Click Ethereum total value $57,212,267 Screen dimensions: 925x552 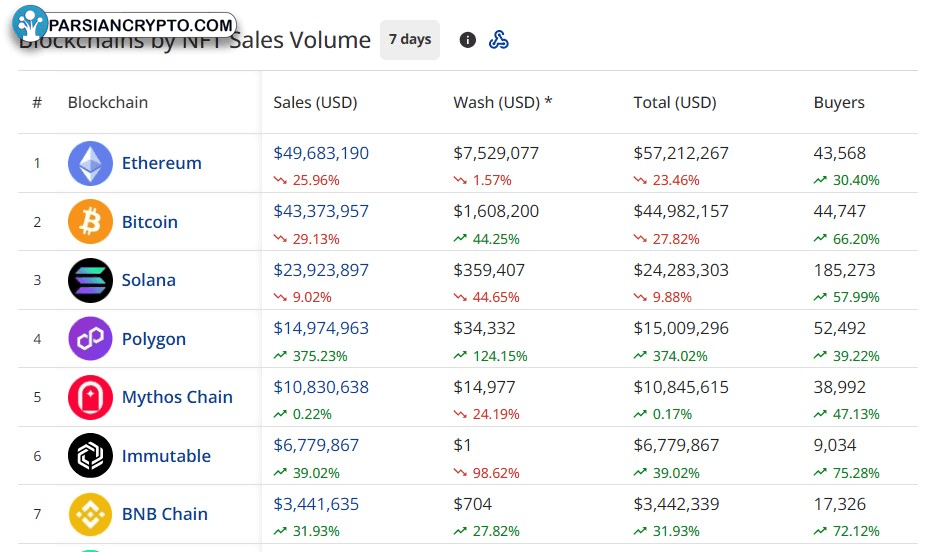point(681,153)
